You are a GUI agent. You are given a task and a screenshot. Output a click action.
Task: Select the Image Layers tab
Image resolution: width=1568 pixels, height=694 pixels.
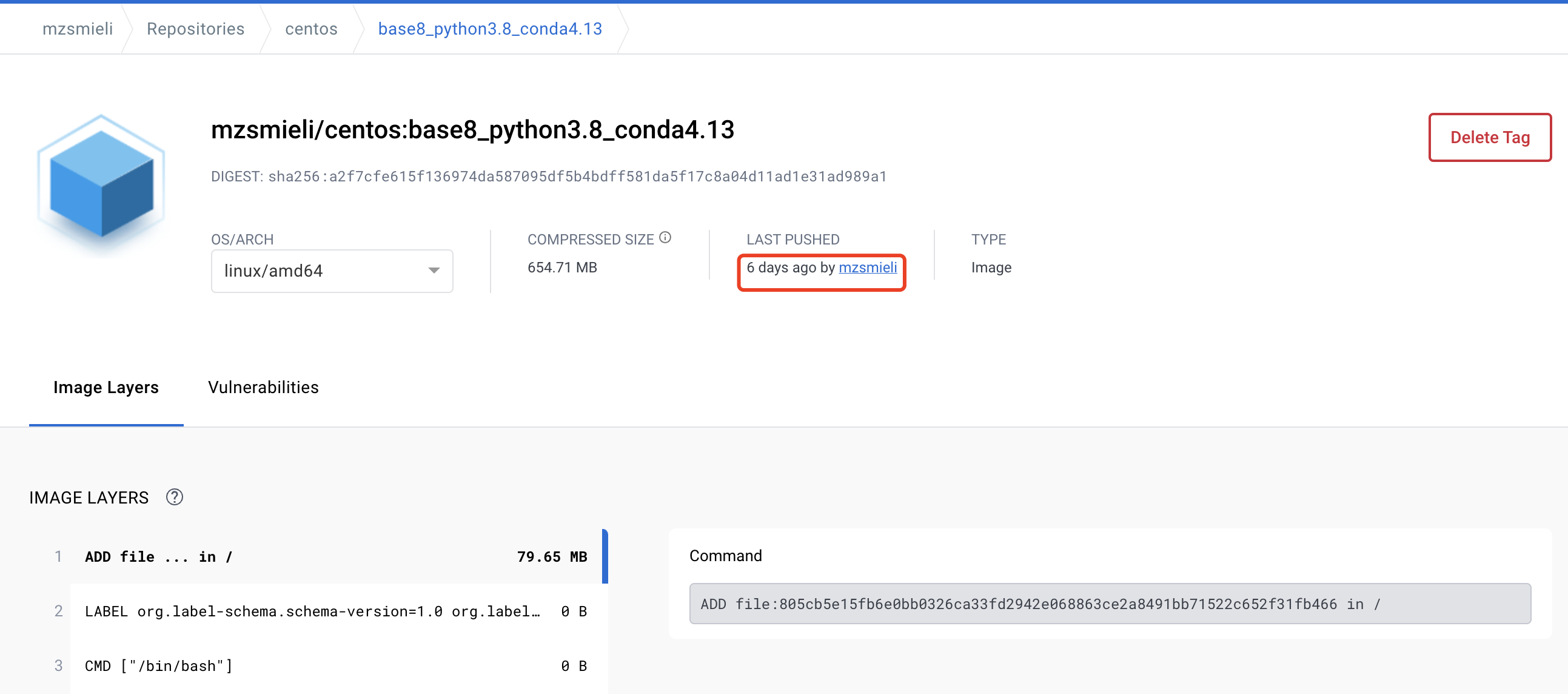pos(106,387)
